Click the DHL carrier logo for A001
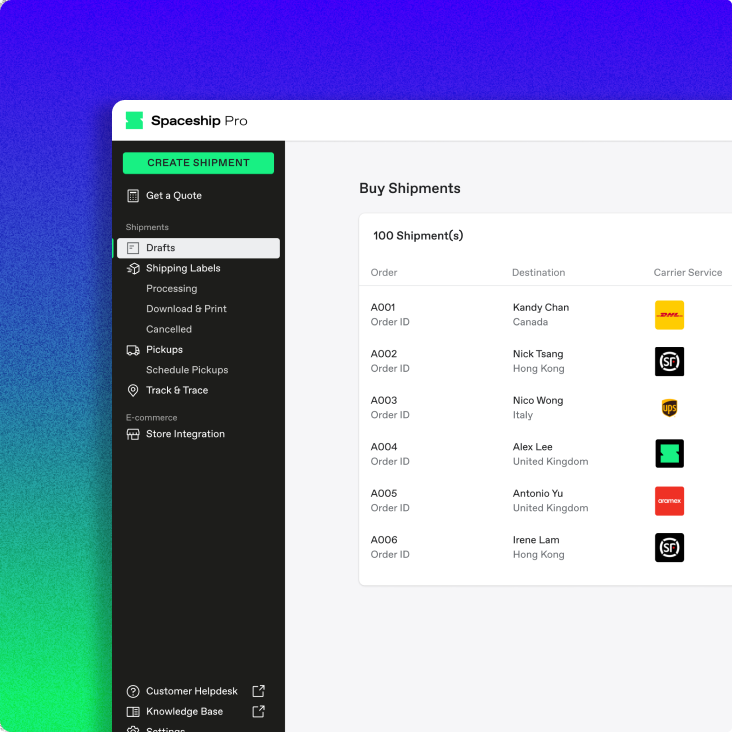 pos(669,315)
